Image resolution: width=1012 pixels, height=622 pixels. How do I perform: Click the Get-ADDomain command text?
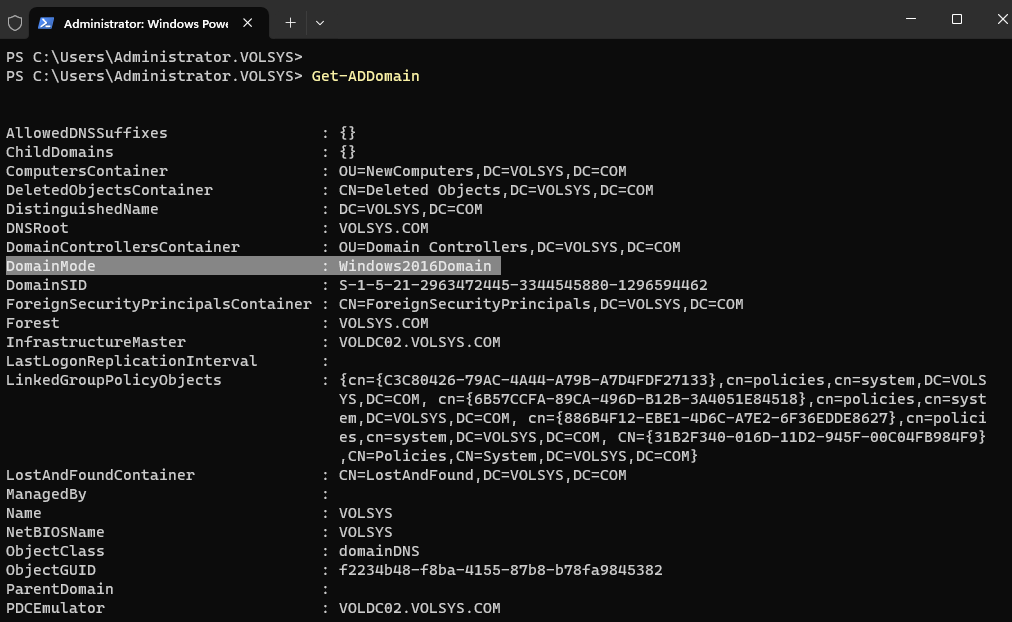coord(365,76)
